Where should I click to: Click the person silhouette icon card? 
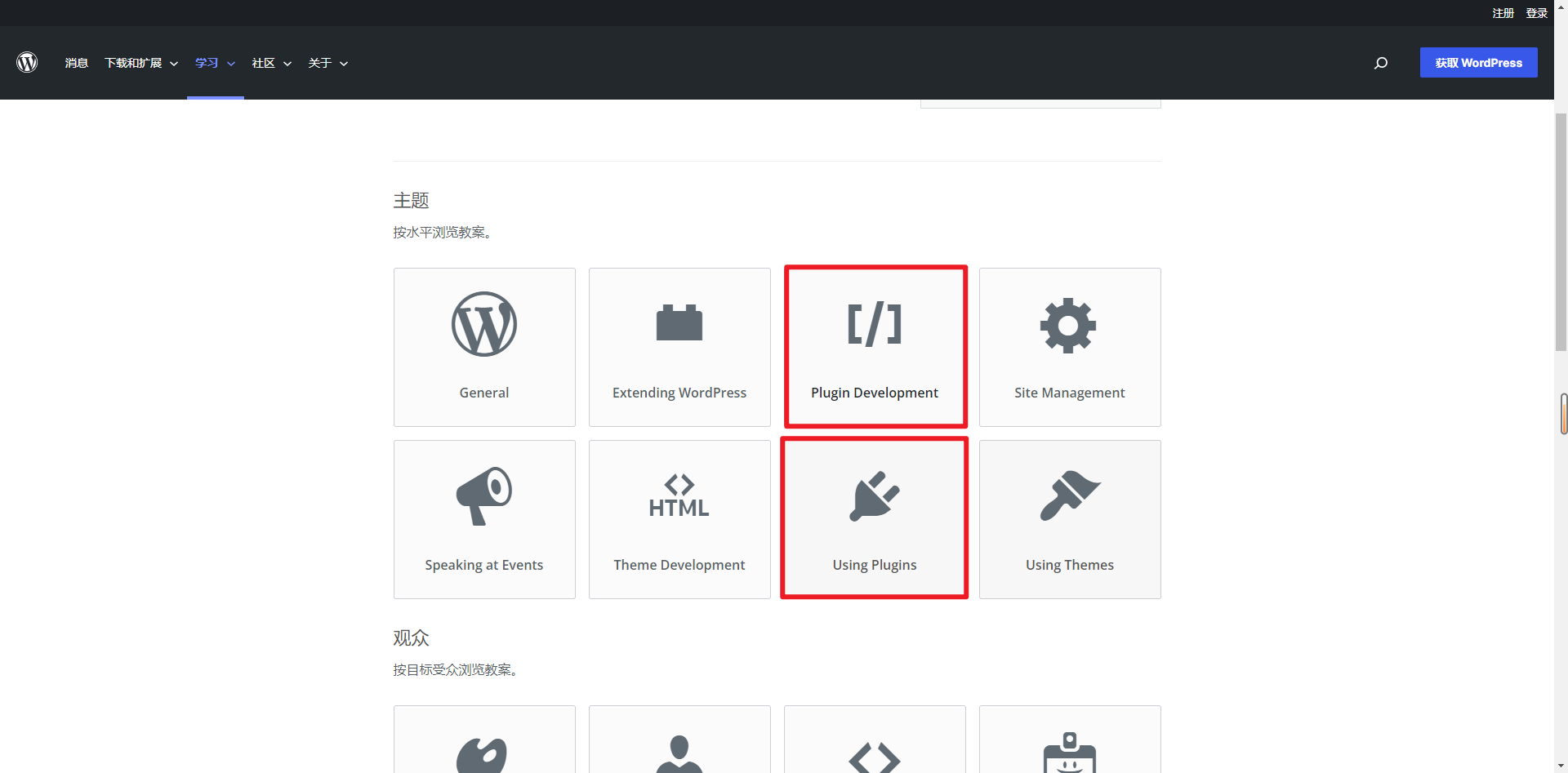679,740
